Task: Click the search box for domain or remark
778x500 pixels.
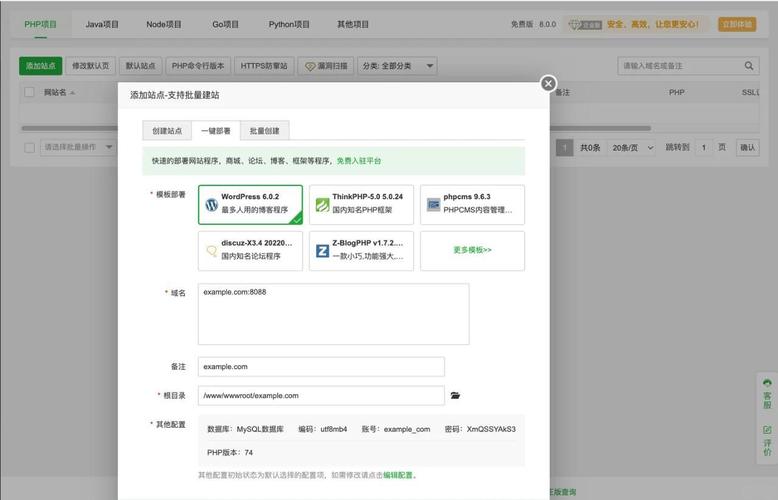Action: pyautogui.click(x=679, y=65)
